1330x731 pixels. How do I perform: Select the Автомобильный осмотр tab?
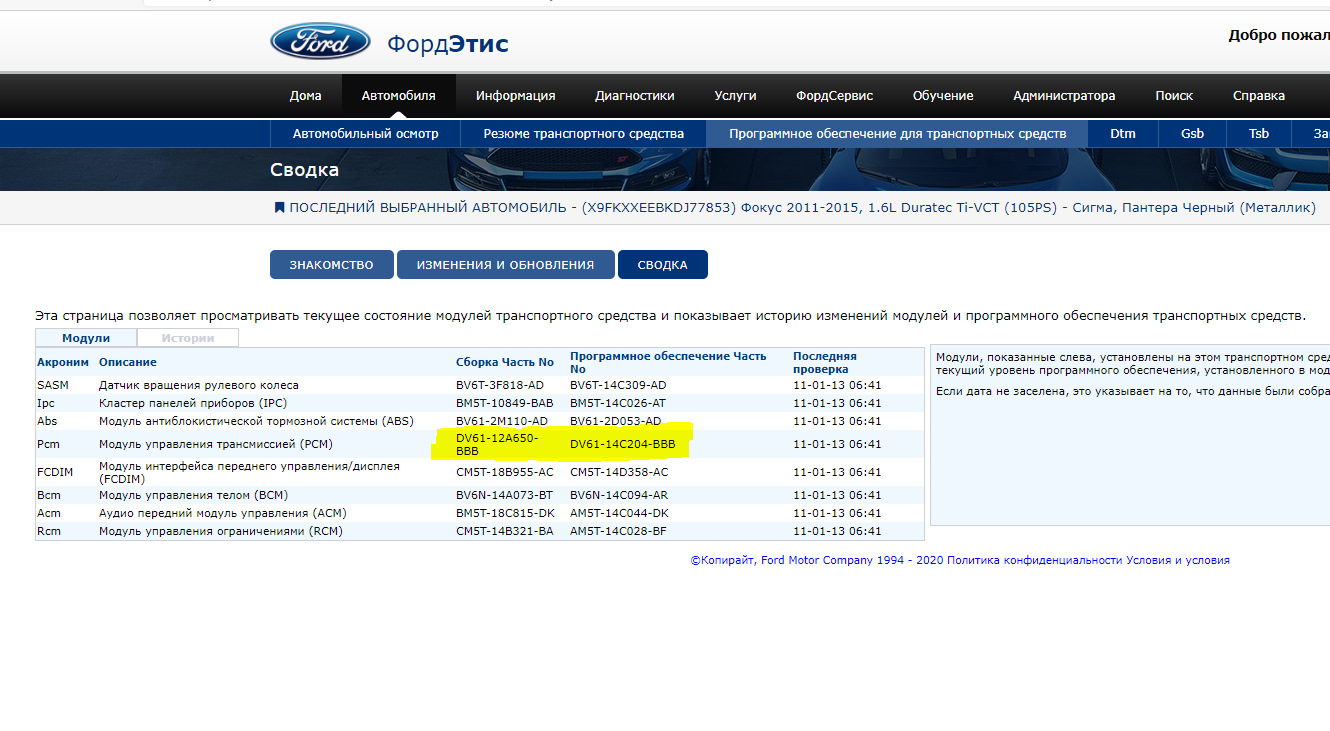[365, 132]
